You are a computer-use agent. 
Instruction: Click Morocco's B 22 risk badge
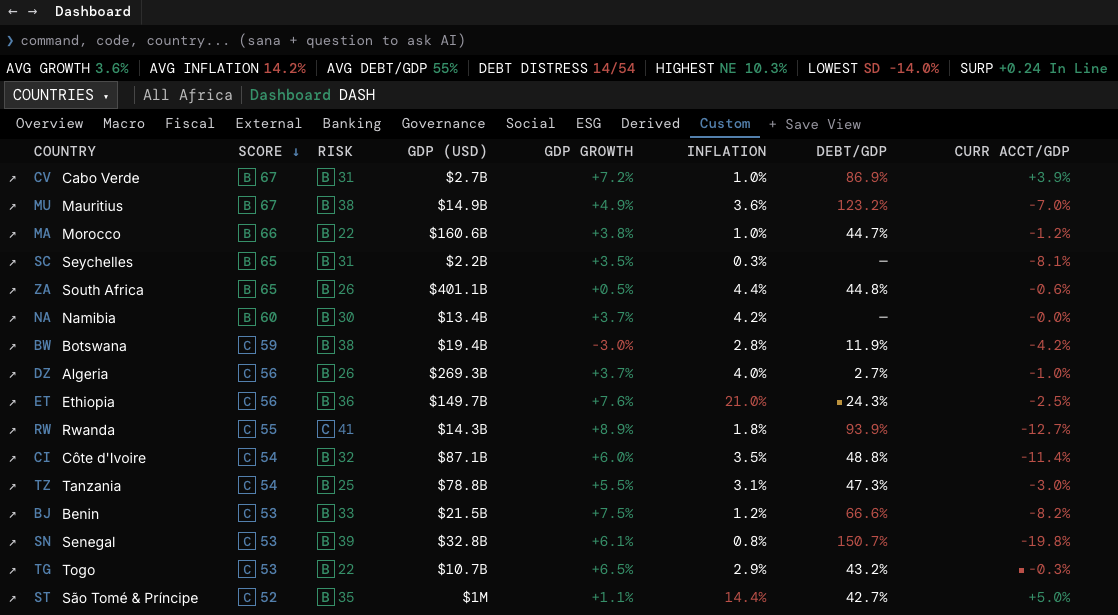tap(327, 233)
